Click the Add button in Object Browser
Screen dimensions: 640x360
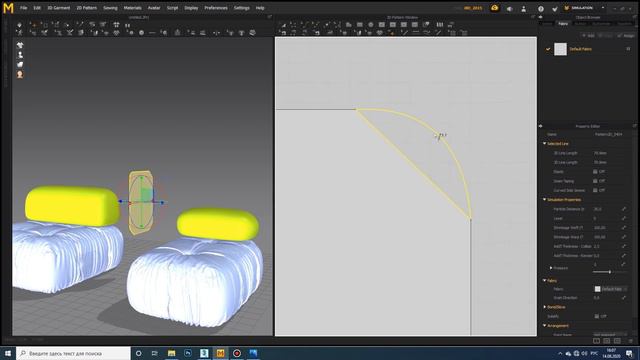pyautogui.click(x=589, y=36)
